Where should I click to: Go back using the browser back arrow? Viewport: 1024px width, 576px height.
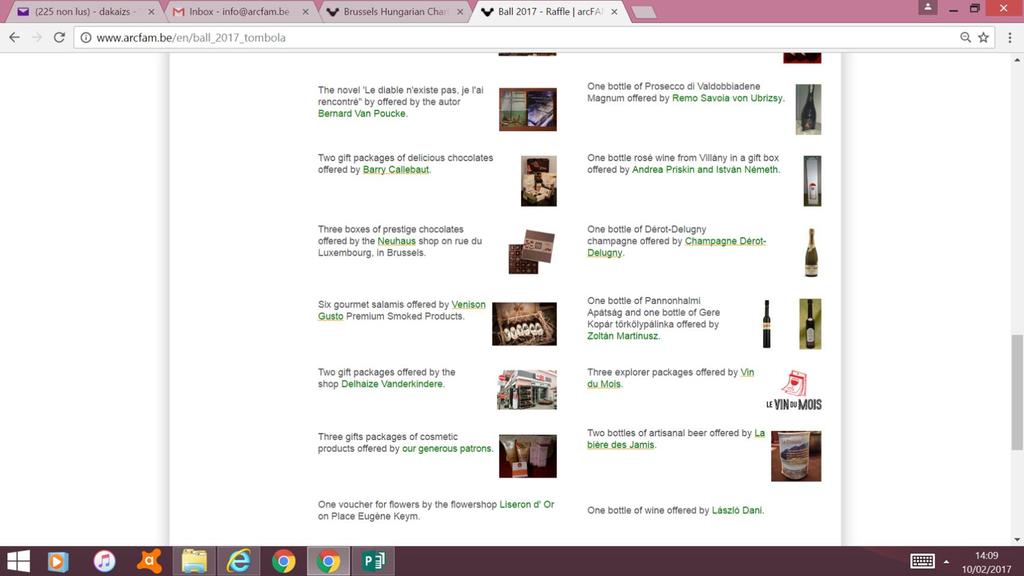(14, 37)
